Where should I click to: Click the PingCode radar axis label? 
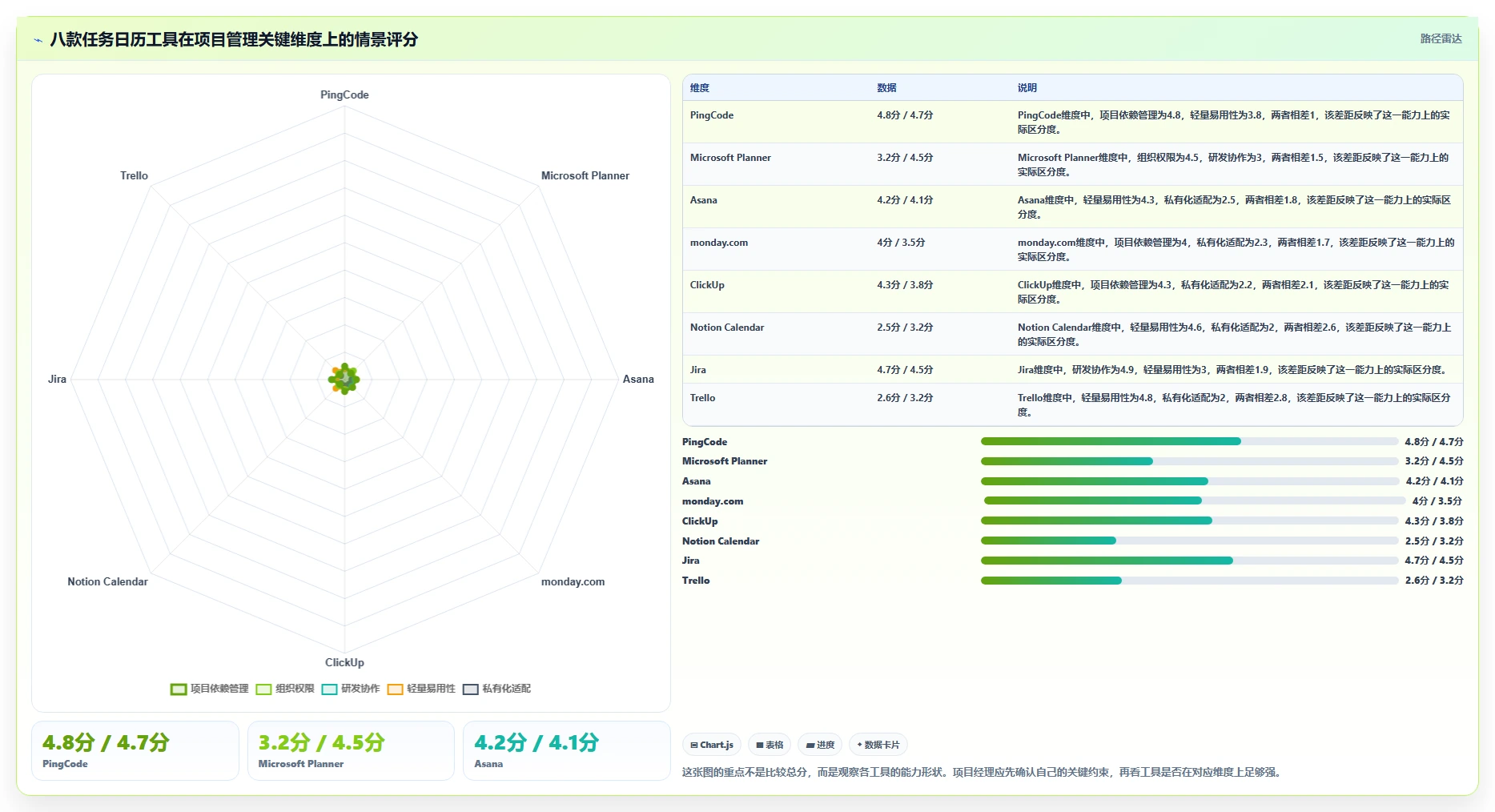344,94
